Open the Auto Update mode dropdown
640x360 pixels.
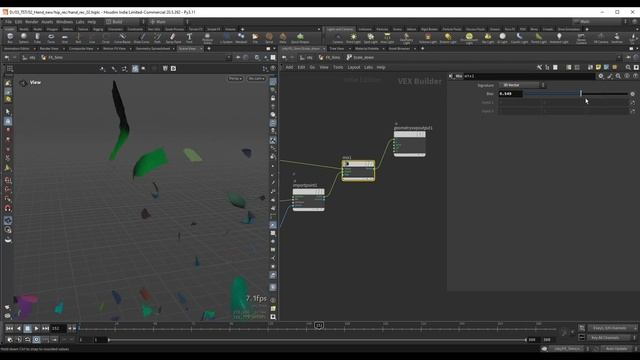[x=618, y=349]
